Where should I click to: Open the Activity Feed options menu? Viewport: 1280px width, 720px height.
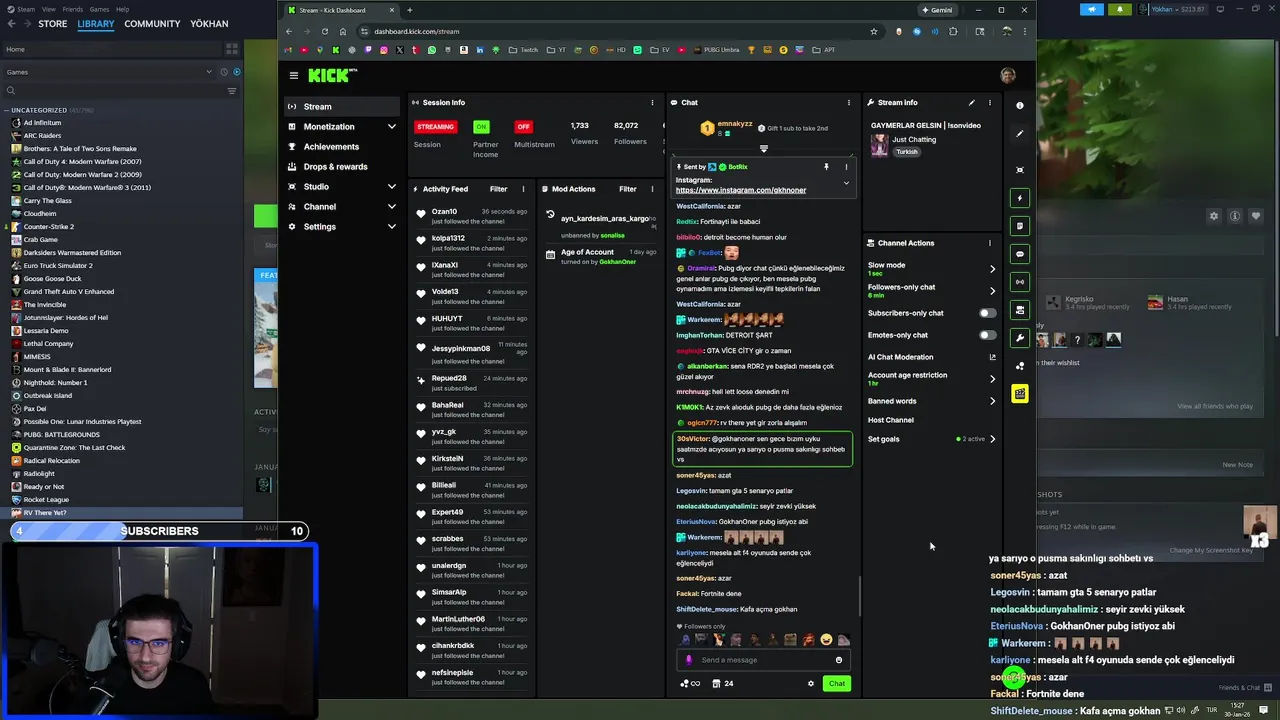click(x=523, y=189)
